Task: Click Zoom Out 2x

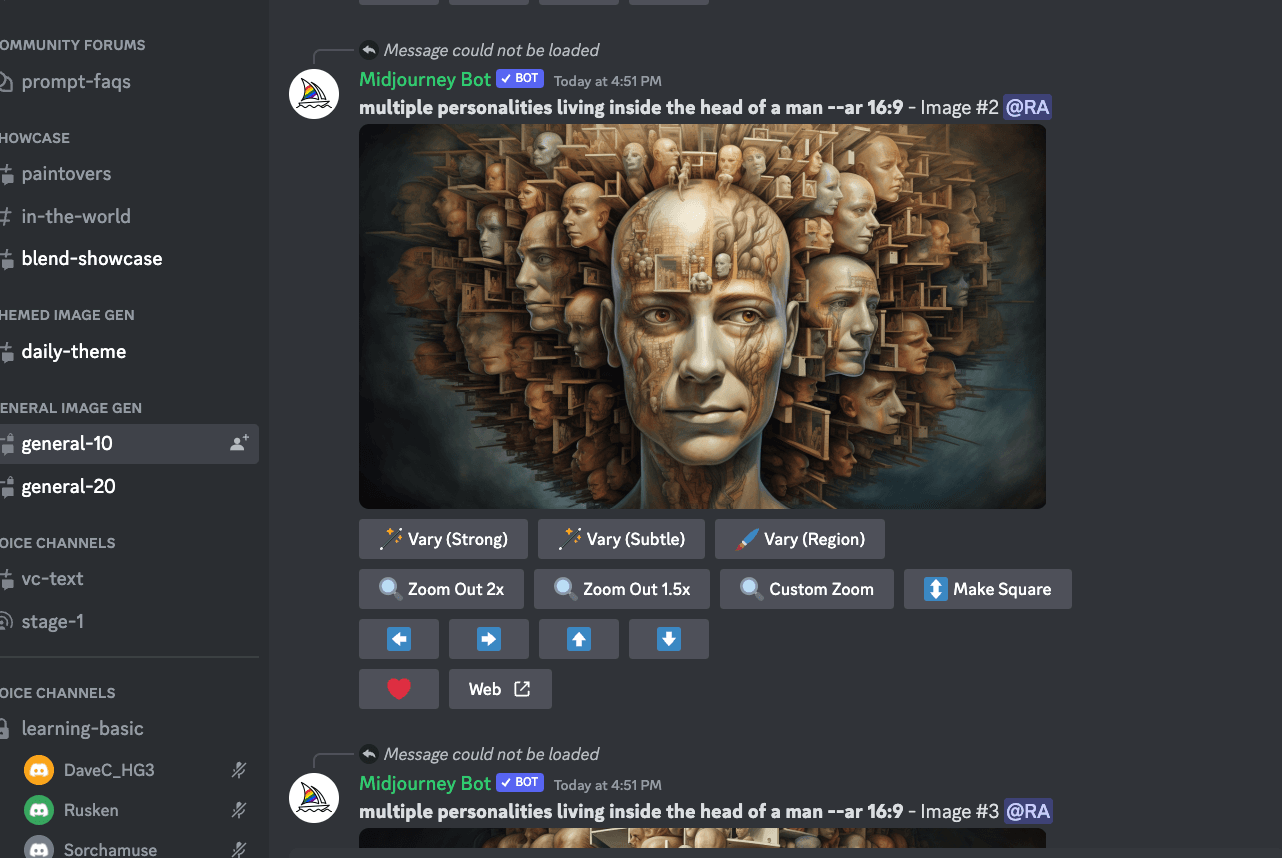Action: tap(441, 589)
